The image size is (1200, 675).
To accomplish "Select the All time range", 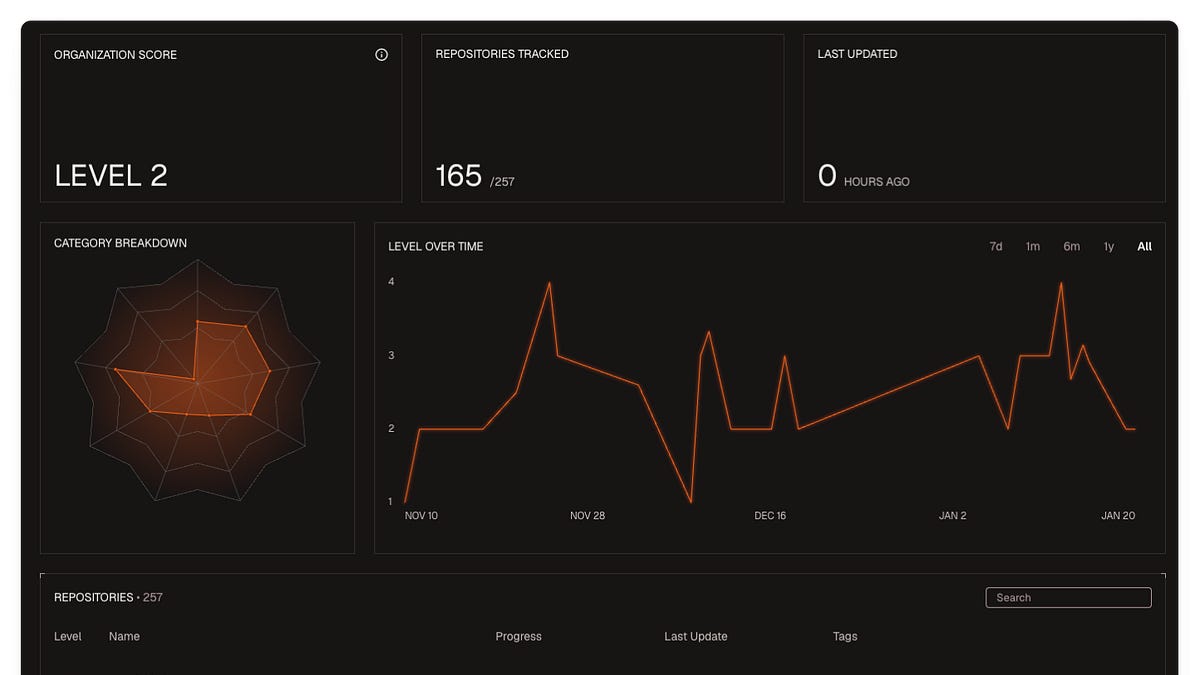I will [x=1144, y=246].
